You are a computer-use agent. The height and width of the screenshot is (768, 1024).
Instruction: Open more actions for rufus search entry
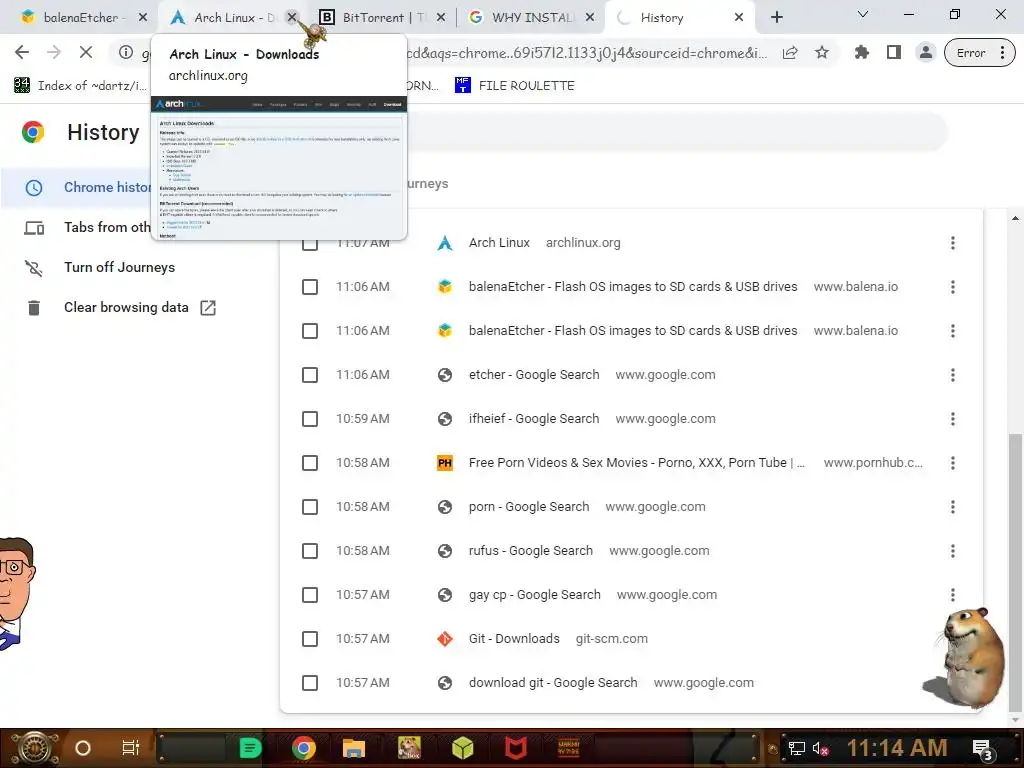point(953,551)
